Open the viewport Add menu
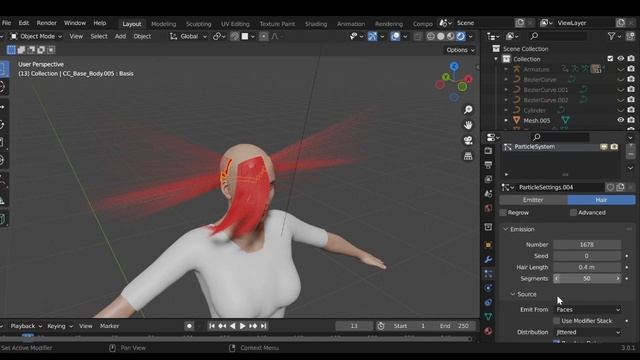The height and width of the screenshot is (360, 640). (x=120, y=36)
